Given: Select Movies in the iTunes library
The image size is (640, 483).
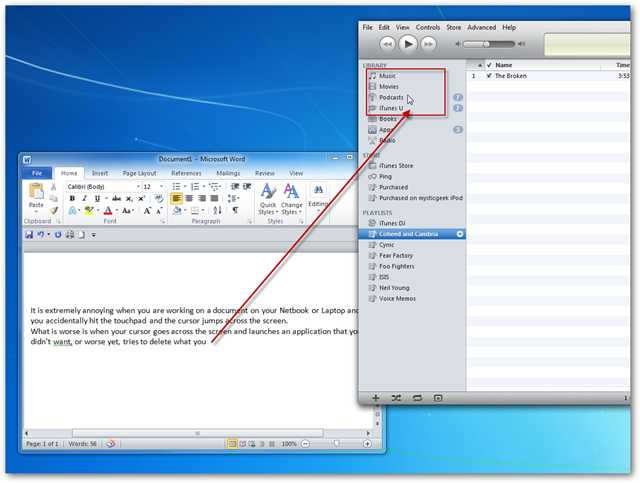Looking at the screenshot, I should (389, 87).
